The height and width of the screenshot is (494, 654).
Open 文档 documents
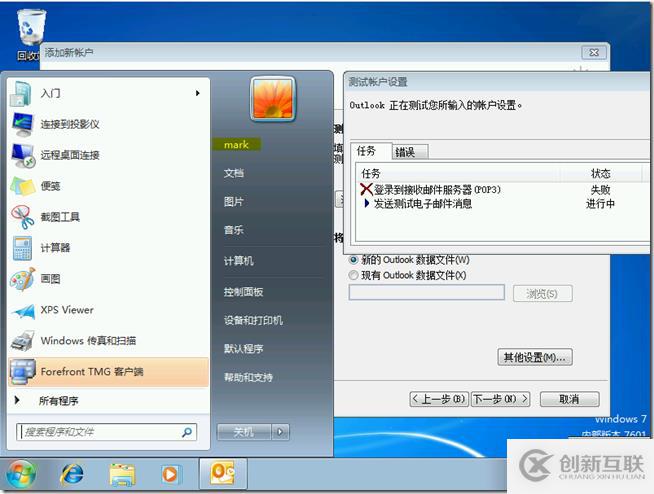pos(234,173)
